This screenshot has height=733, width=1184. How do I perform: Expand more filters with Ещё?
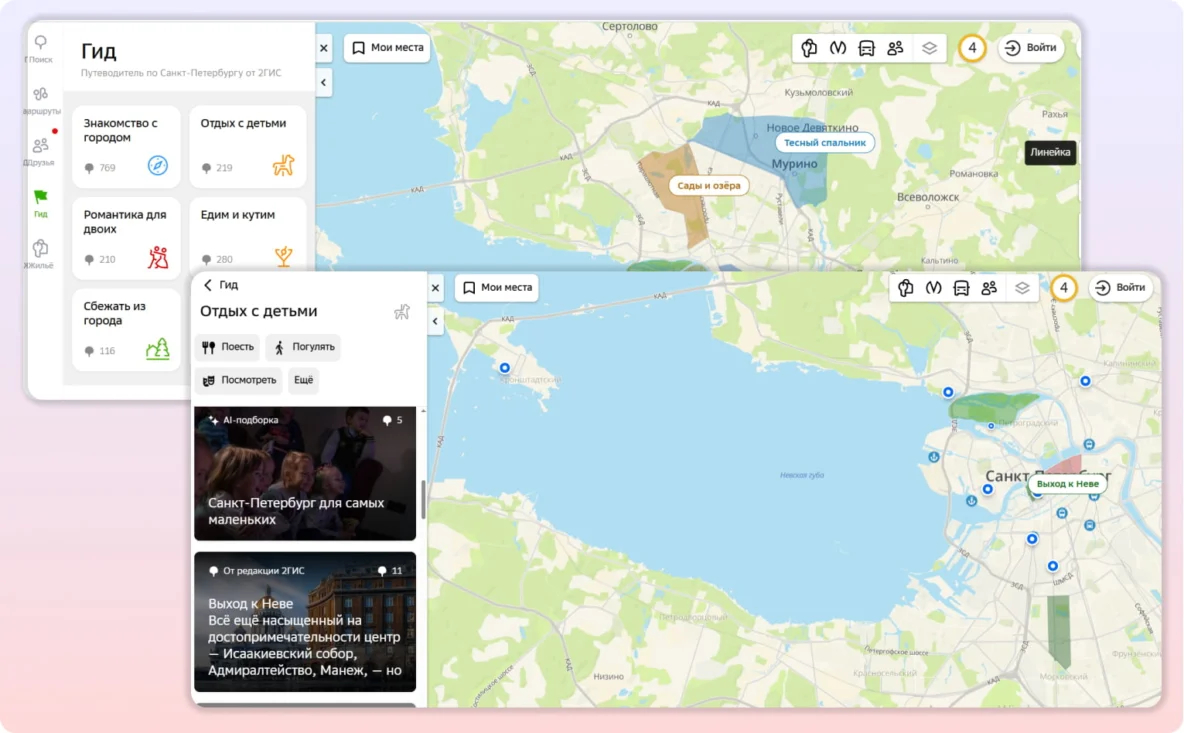point(304,380)
